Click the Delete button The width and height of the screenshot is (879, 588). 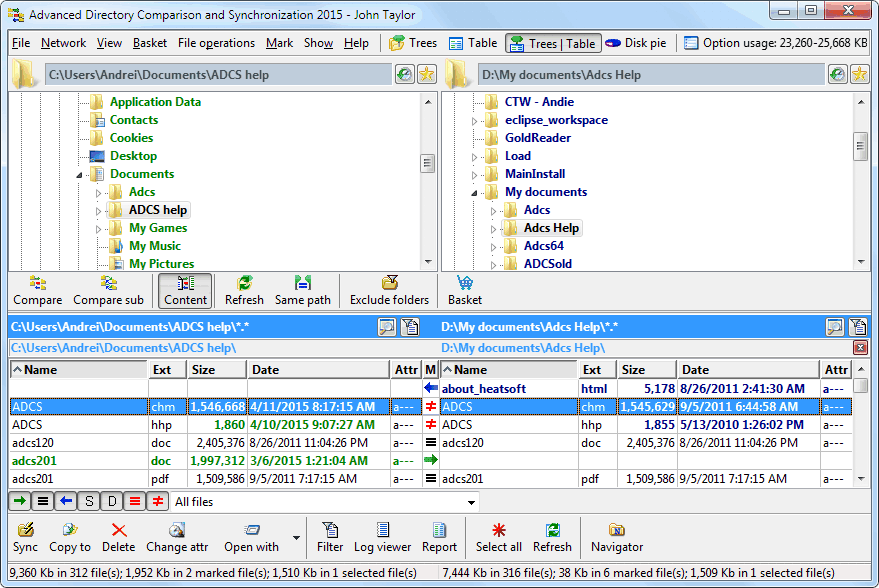coord(118,538)
